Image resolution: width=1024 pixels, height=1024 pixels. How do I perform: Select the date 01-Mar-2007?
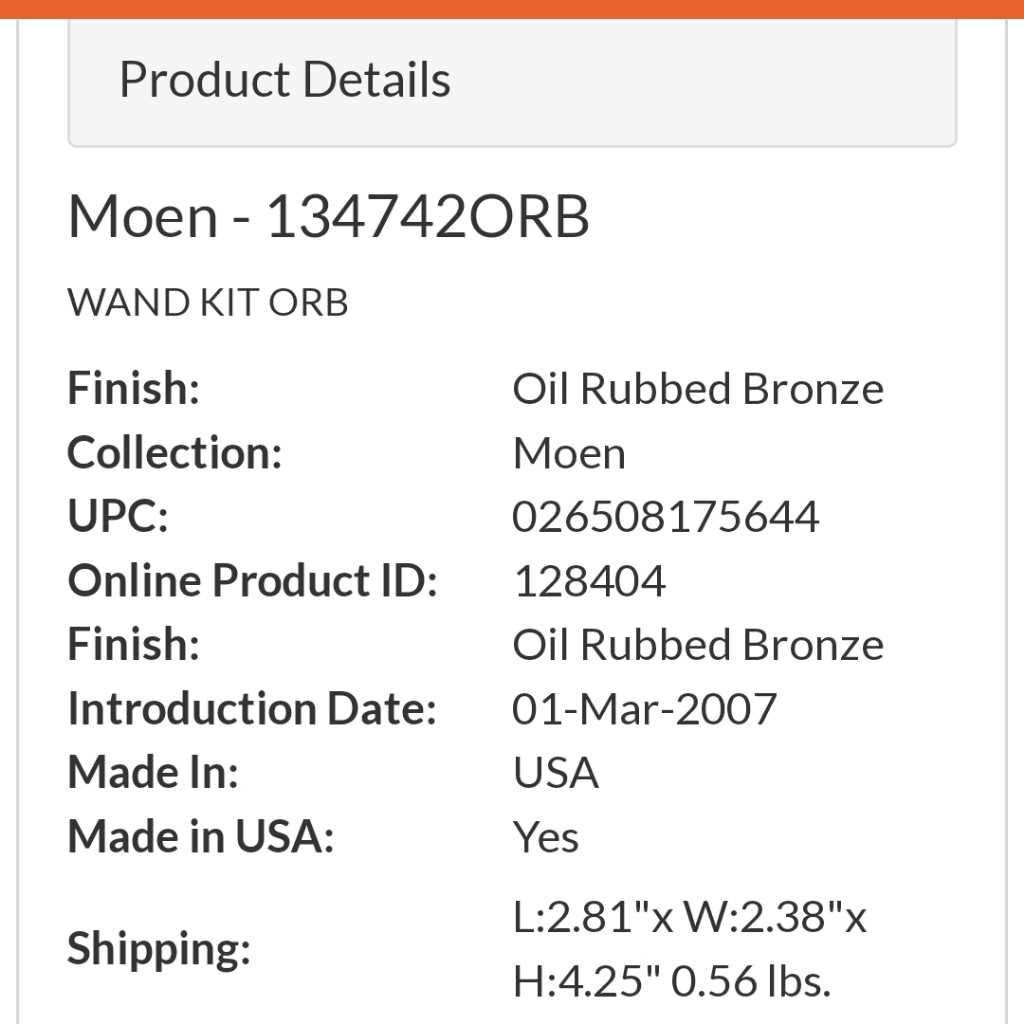coord(645,708)
